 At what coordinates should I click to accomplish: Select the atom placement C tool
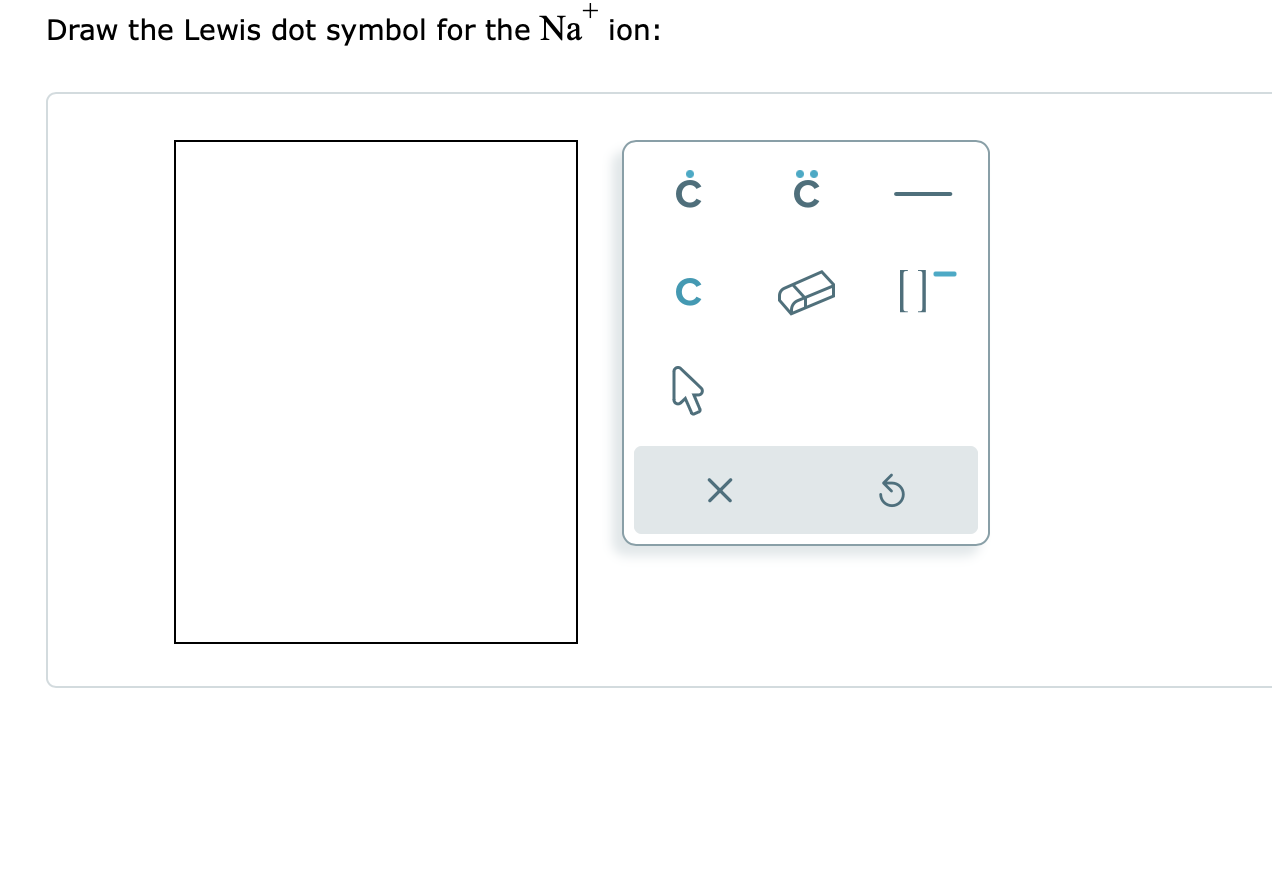(x=688, y=292)
